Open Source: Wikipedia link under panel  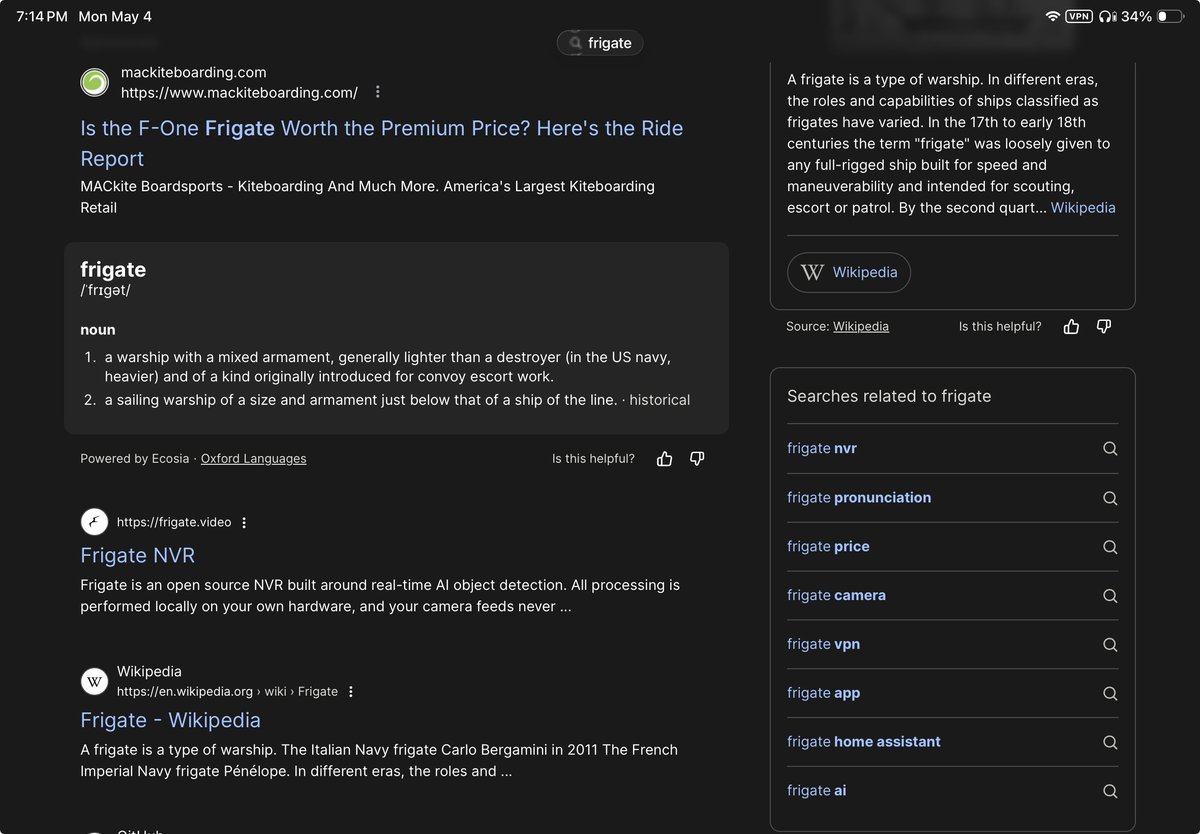pos(861,326)
